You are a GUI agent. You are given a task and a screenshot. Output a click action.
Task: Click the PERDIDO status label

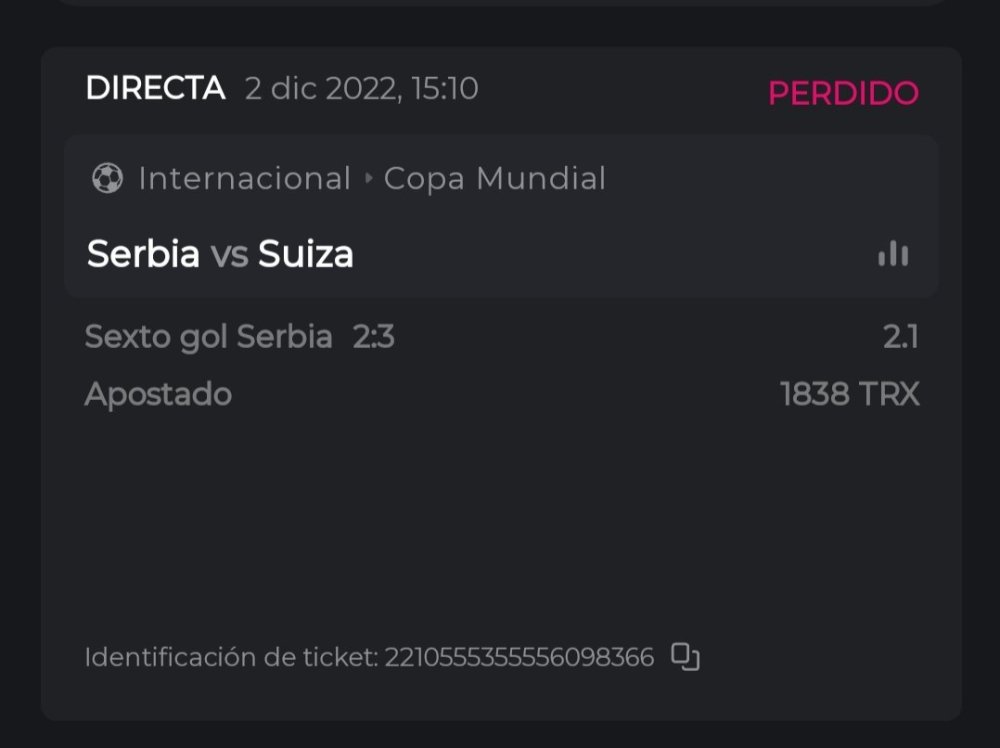[x=843, y=93]
